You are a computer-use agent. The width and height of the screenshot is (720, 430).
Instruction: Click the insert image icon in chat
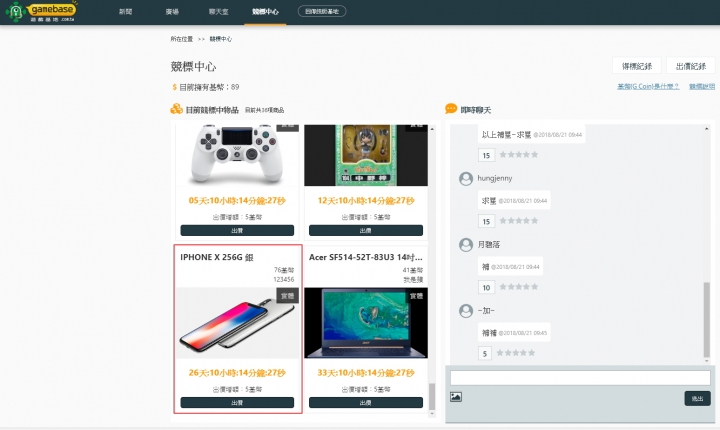(x=456, y=397)
